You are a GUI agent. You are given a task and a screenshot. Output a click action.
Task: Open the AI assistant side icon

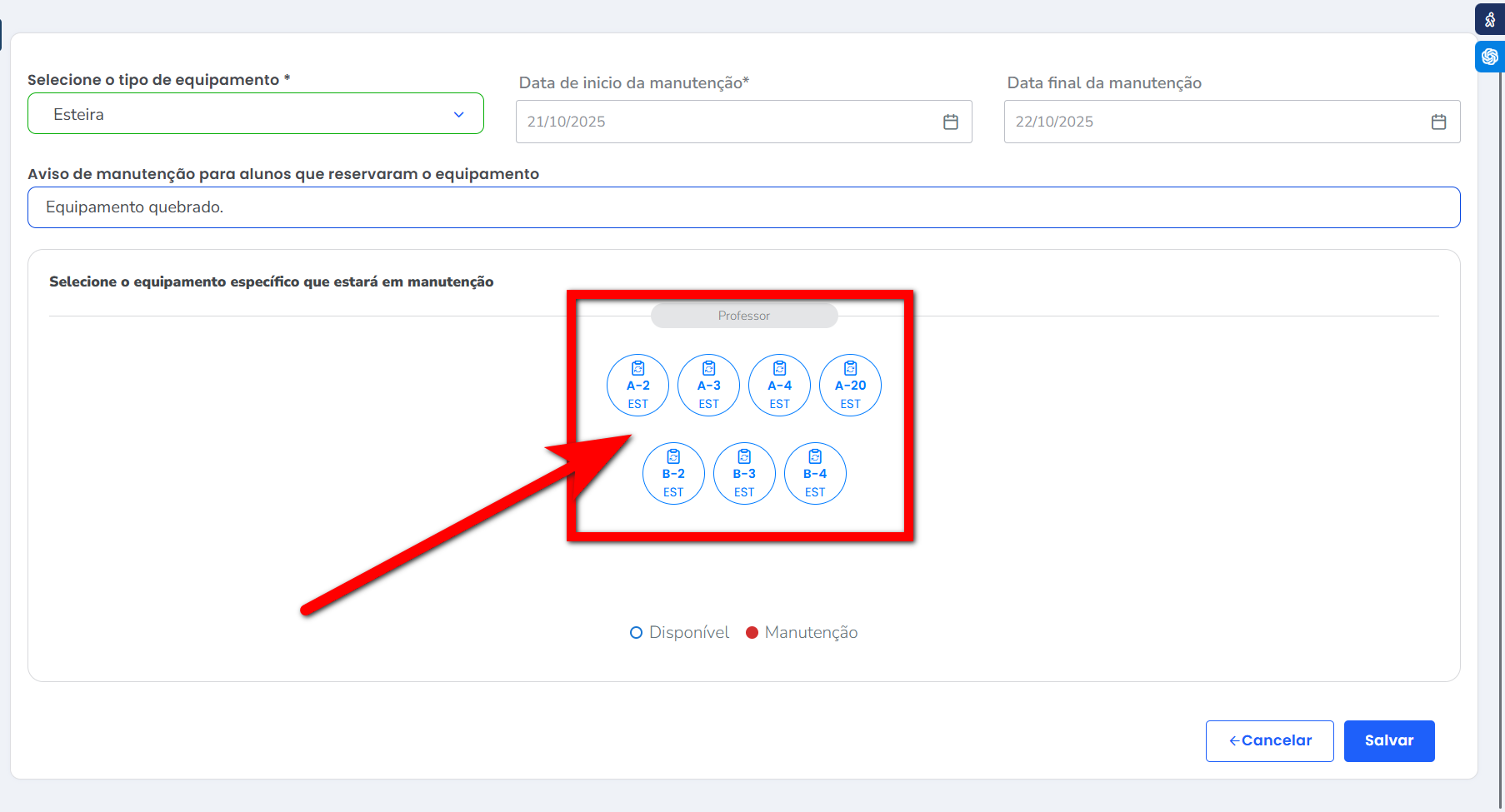click(1490, 57)
